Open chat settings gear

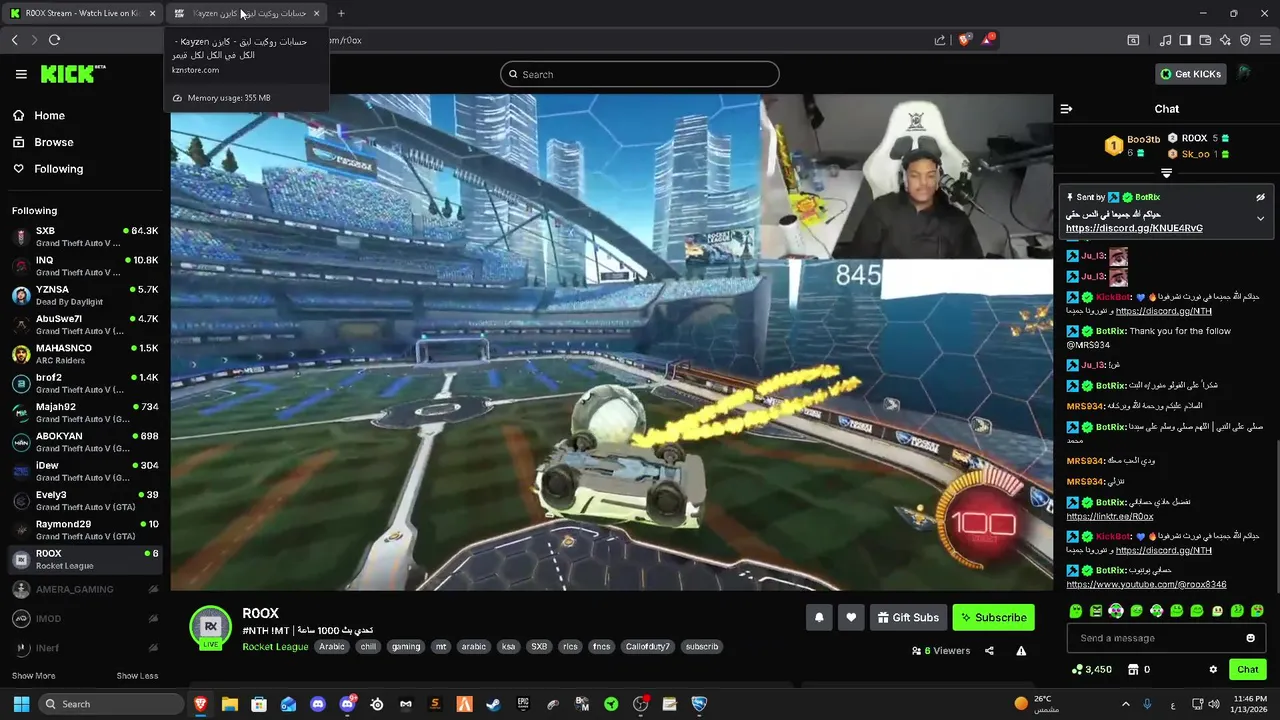[1213, 670]
